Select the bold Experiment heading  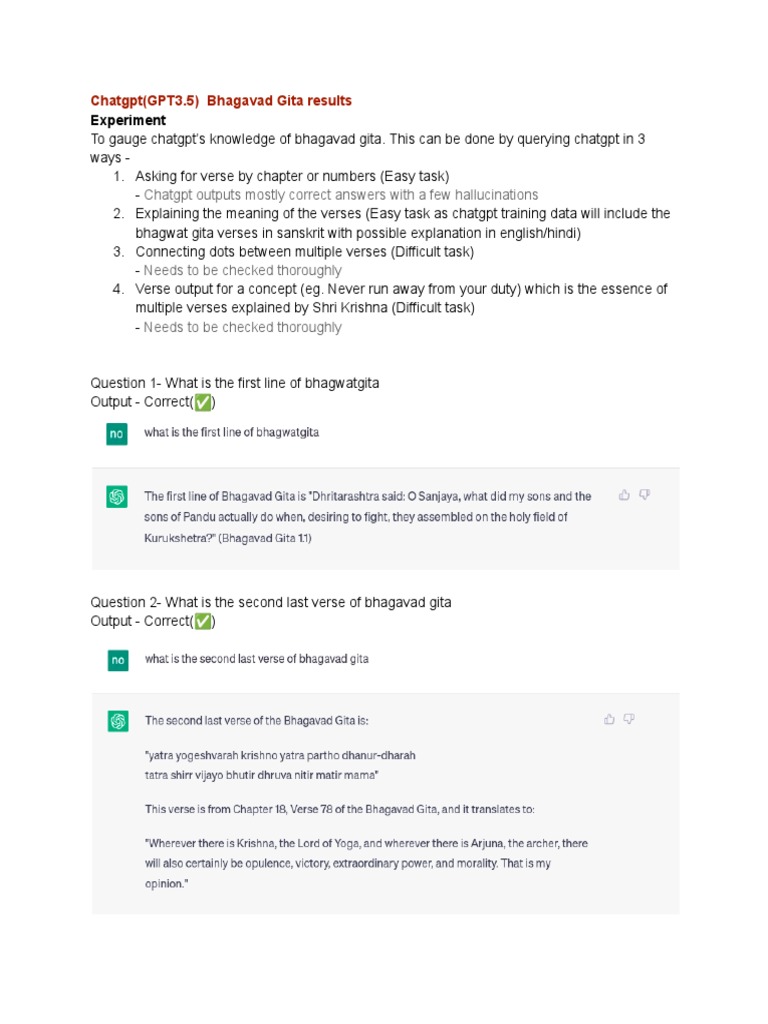(128, 120)
